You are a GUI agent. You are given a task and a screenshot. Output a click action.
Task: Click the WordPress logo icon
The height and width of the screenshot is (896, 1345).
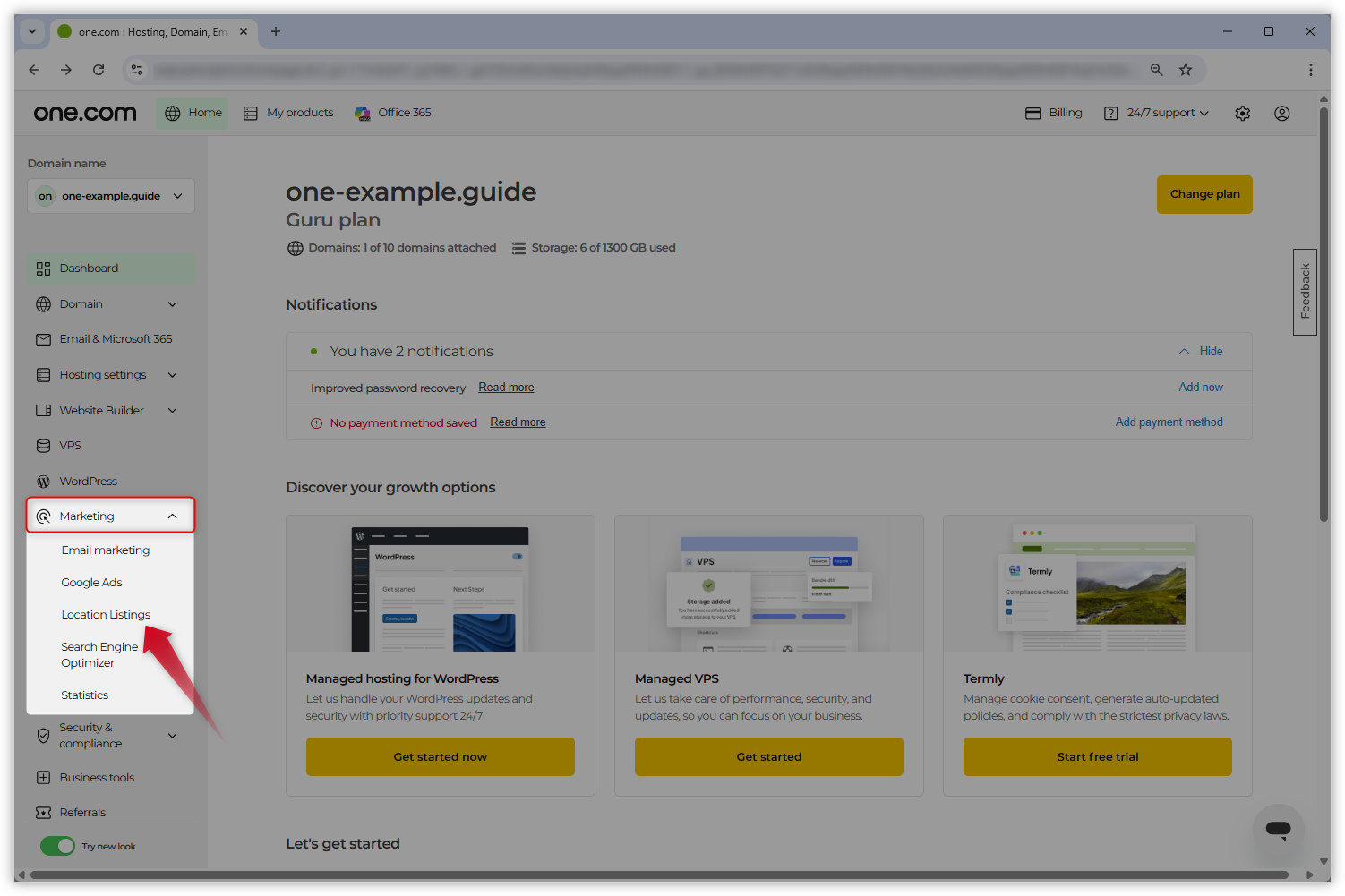point(43,482)
